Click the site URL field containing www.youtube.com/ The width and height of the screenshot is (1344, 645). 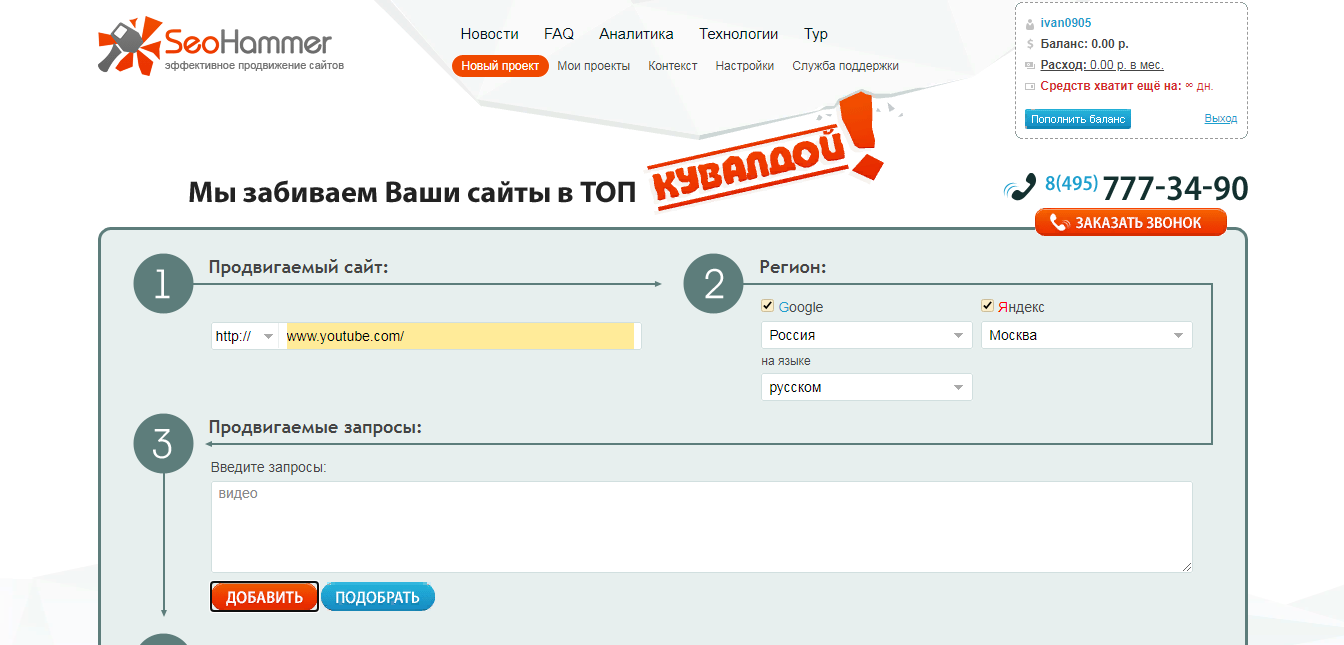click(460, 336)
